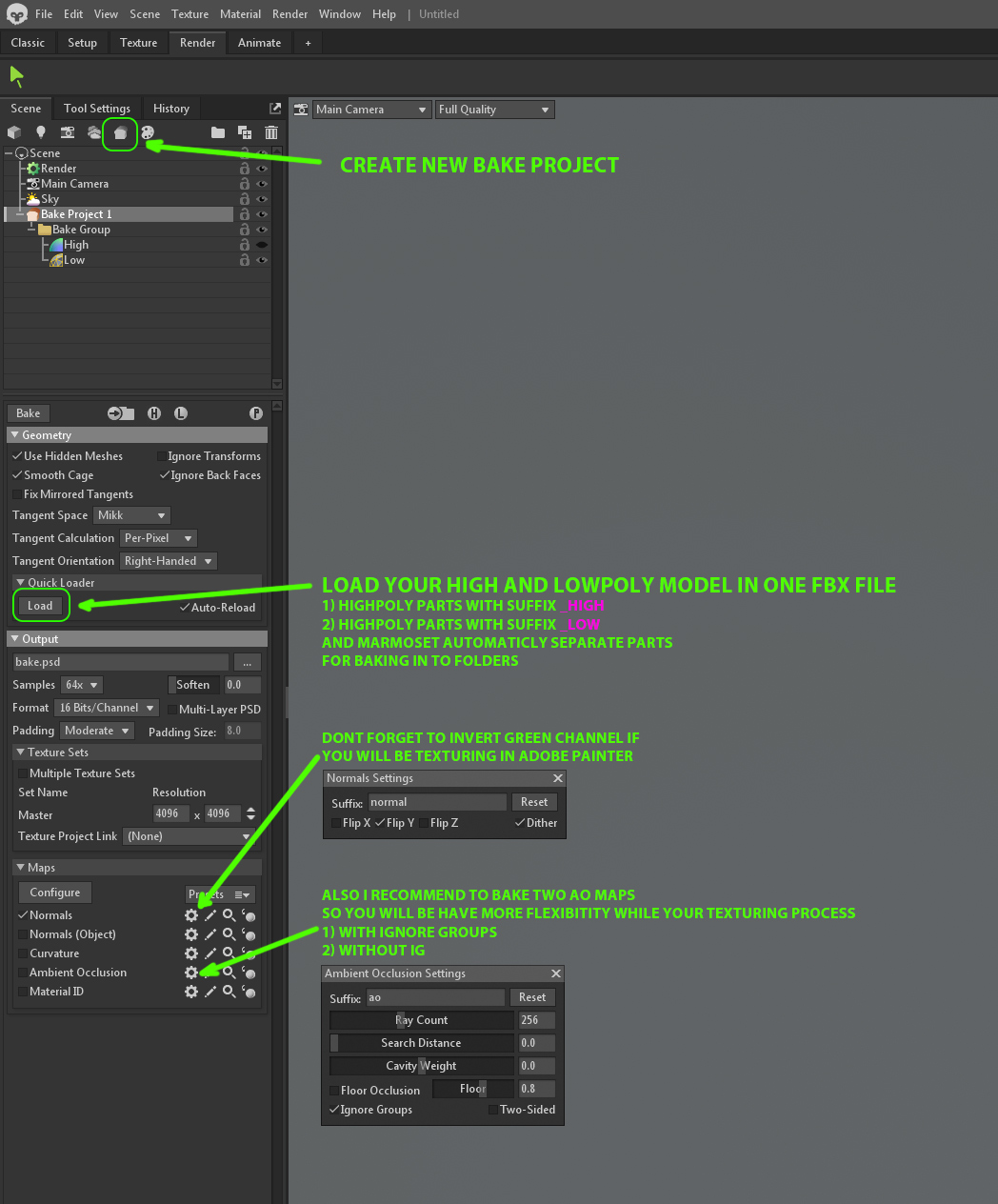Switch to the Animate workspace tab
The height and width of the screenshot is (1204, 998).
(x=259, y=43)
